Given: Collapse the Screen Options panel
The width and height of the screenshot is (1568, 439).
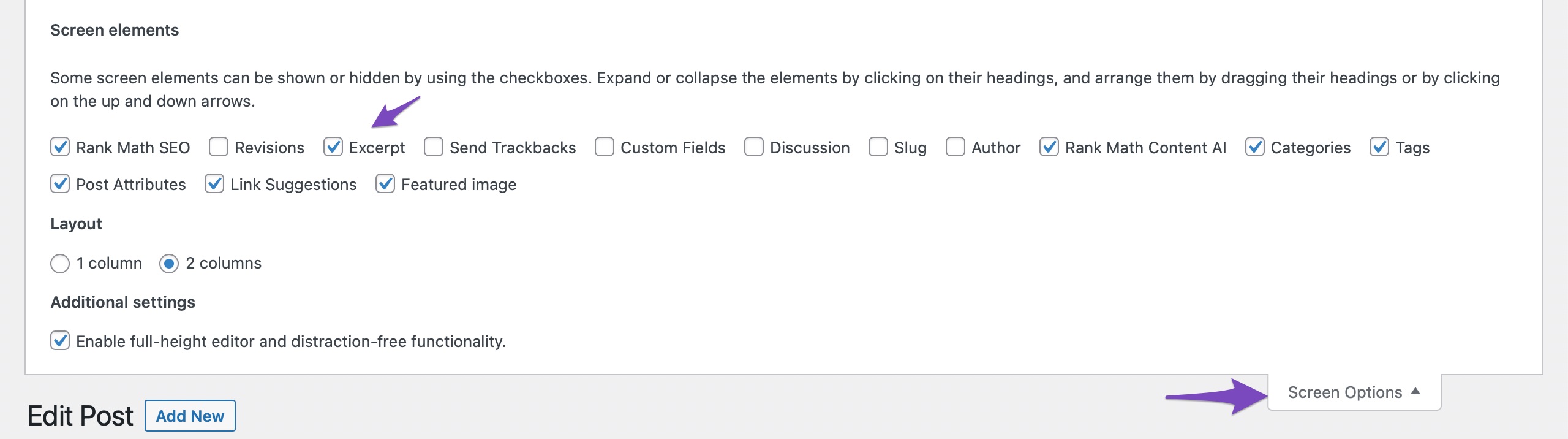Looking at the screenshot, I should click(x=1352, y=392).
